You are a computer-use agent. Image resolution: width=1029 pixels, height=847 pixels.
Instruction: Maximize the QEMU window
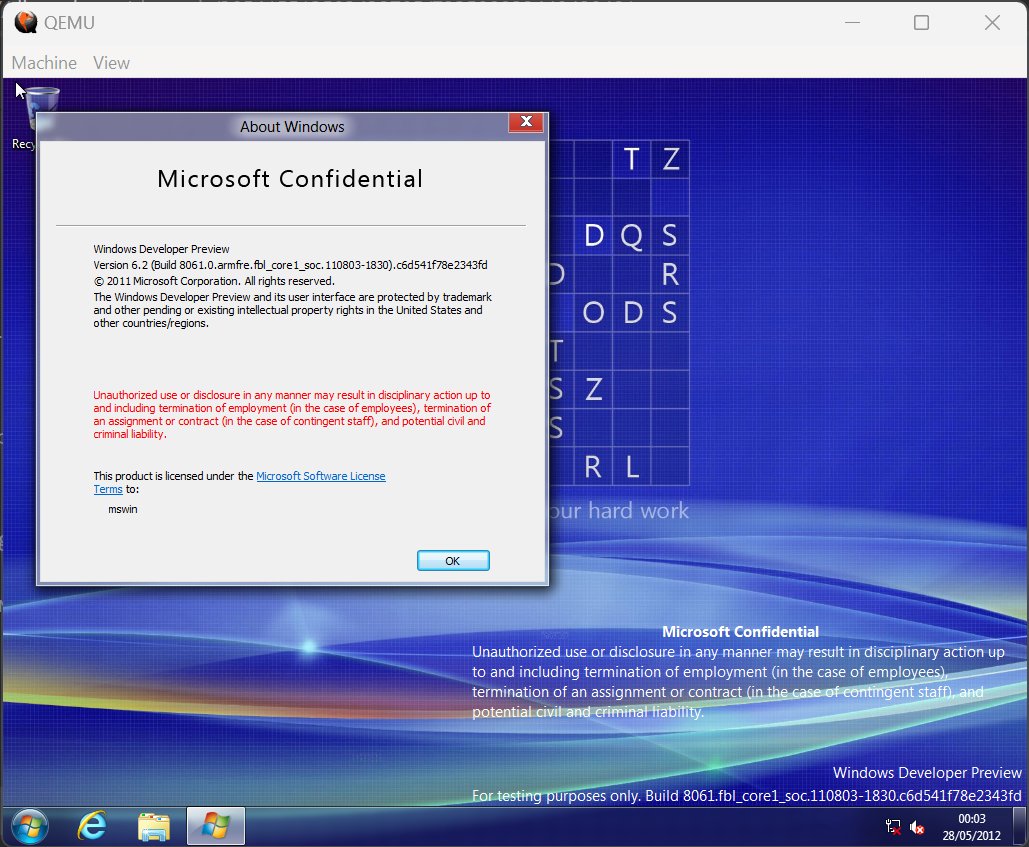point(921,22)
